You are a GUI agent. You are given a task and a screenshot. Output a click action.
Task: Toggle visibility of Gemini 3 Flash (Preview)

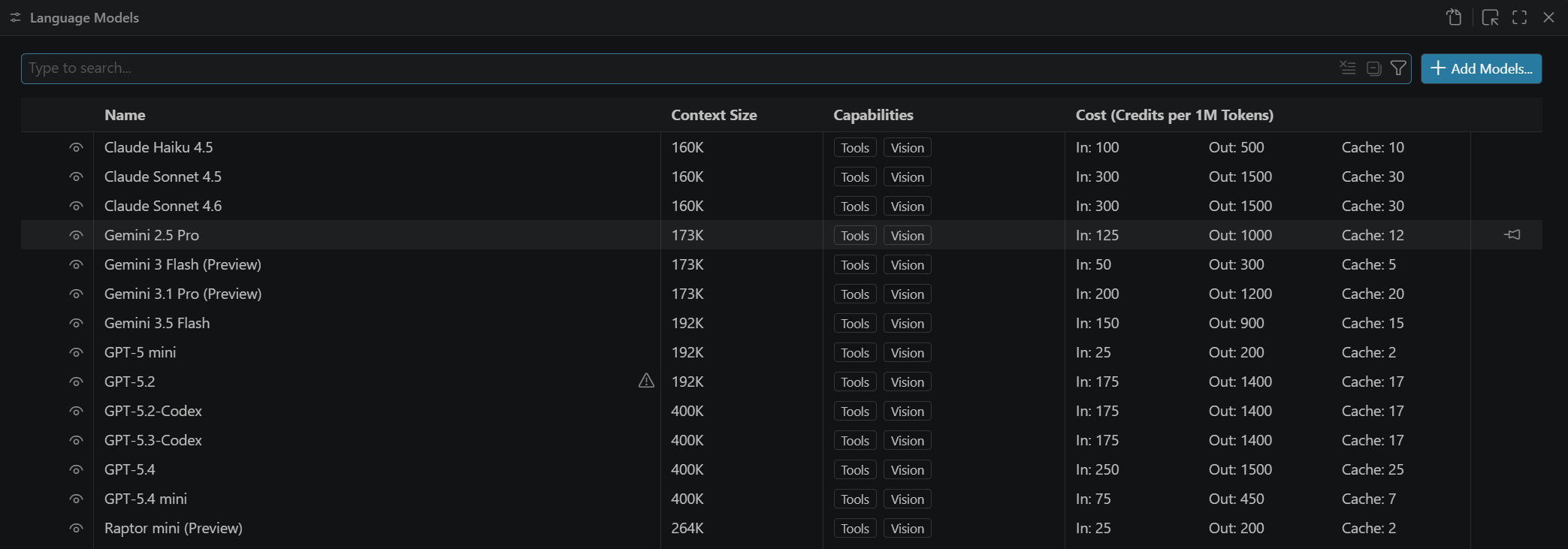point(76,264)
